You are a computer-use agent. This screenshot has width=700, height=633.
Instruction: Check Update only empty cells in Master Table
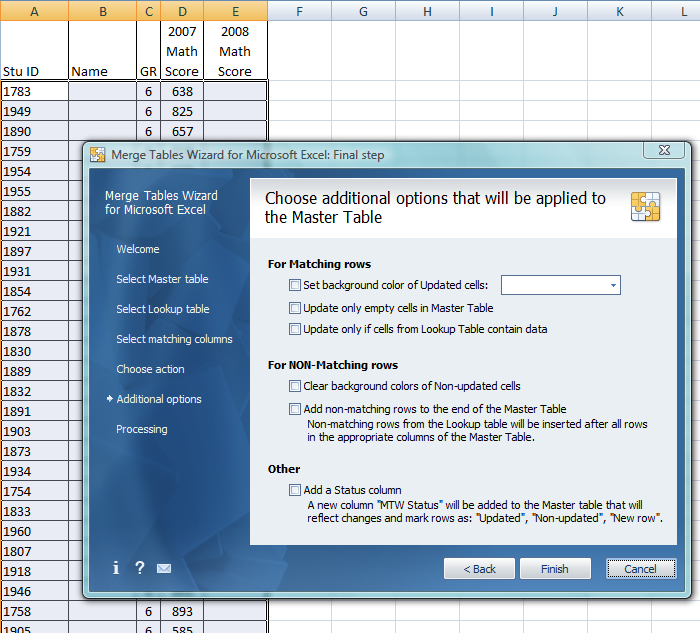295,308
